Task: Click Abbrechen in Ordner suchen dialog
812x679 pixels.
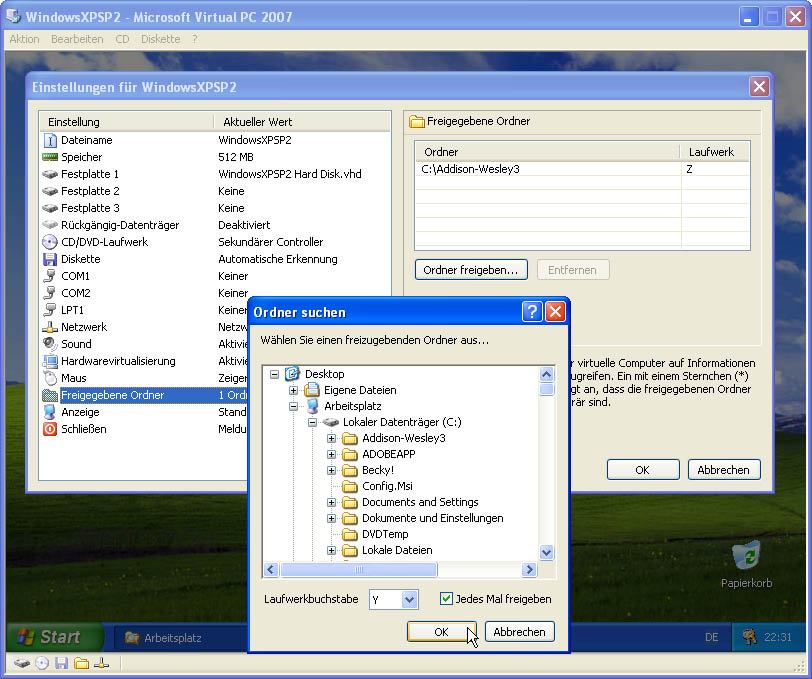Action: (x=519, y=632)
